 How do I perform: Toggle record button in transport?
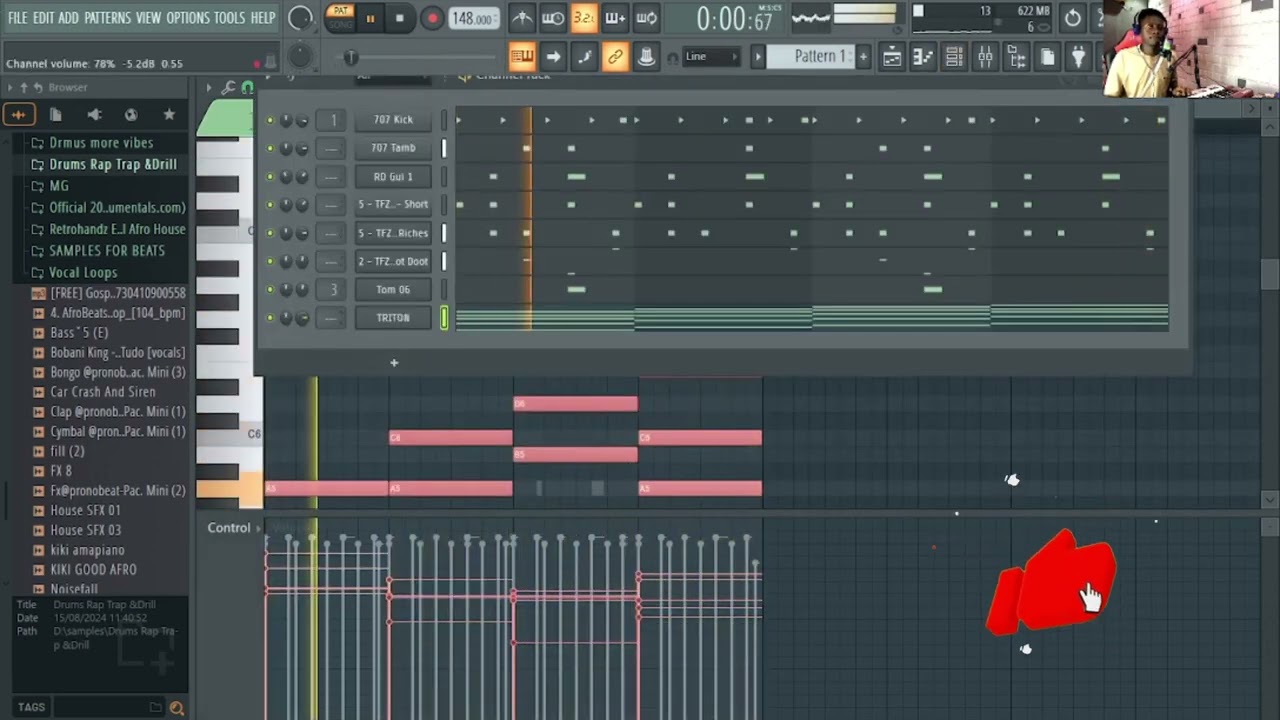tap(432, 18)
